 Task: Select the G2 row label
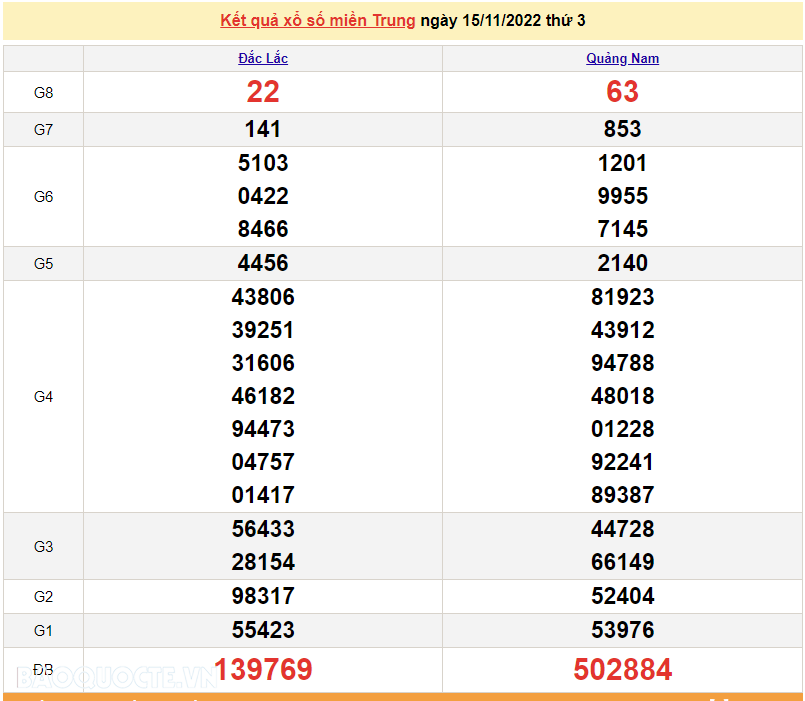pos(42,596)
